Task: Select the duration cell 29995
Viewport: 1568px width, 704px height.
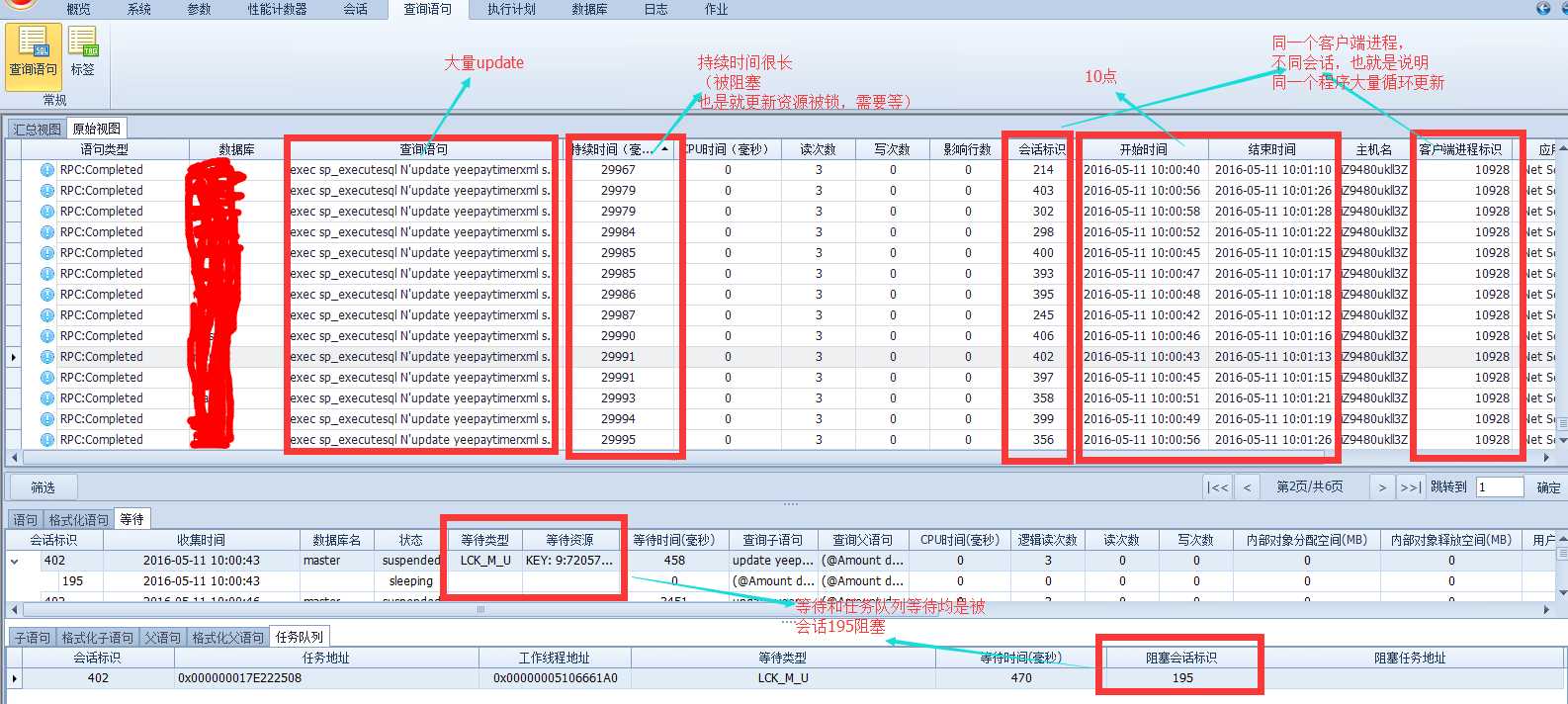Action: [x=618, y=440]
